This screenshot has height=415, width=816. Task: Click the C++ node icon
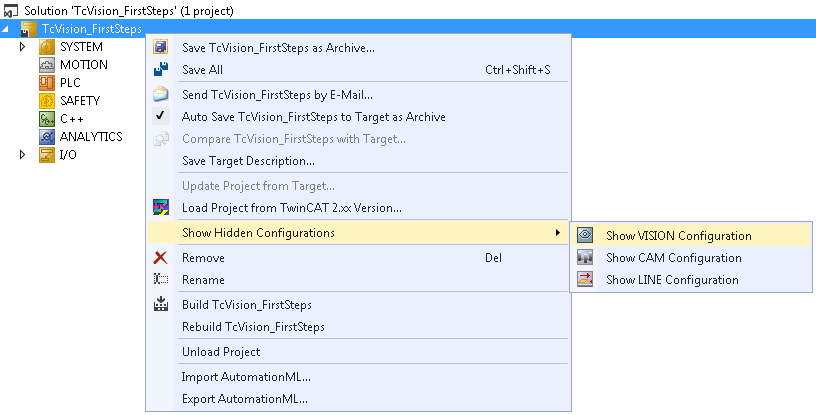(x=47, y=119)
